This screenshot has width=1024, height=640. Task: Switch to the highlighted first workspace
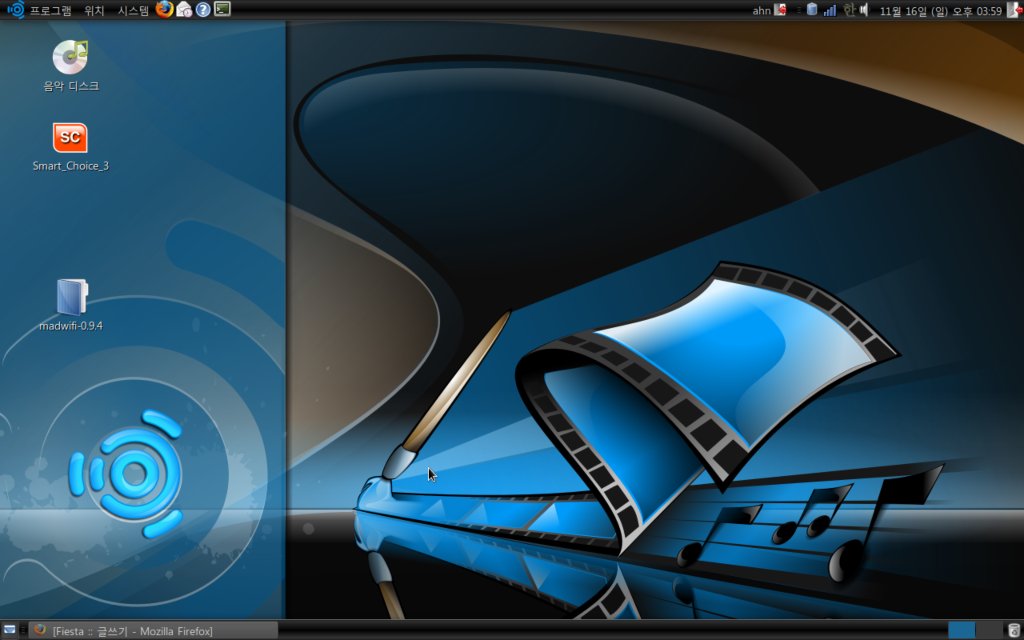[x=961, y=631]
